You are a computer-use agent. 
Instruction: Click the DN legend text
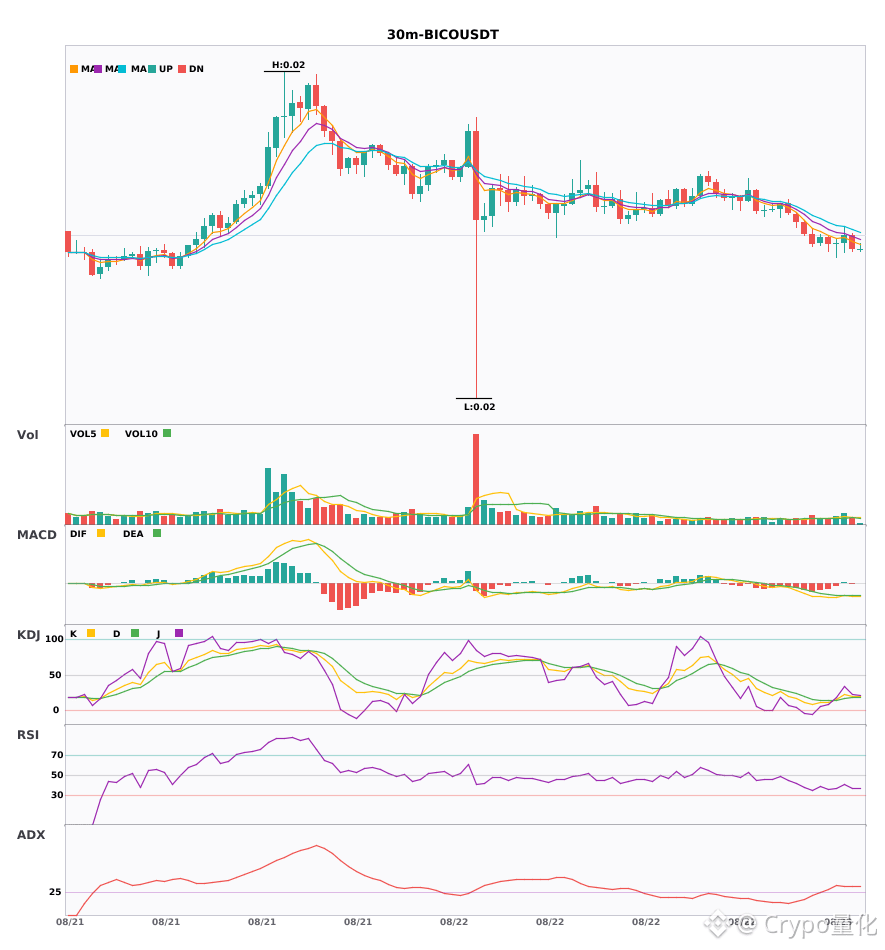(196, 69)
